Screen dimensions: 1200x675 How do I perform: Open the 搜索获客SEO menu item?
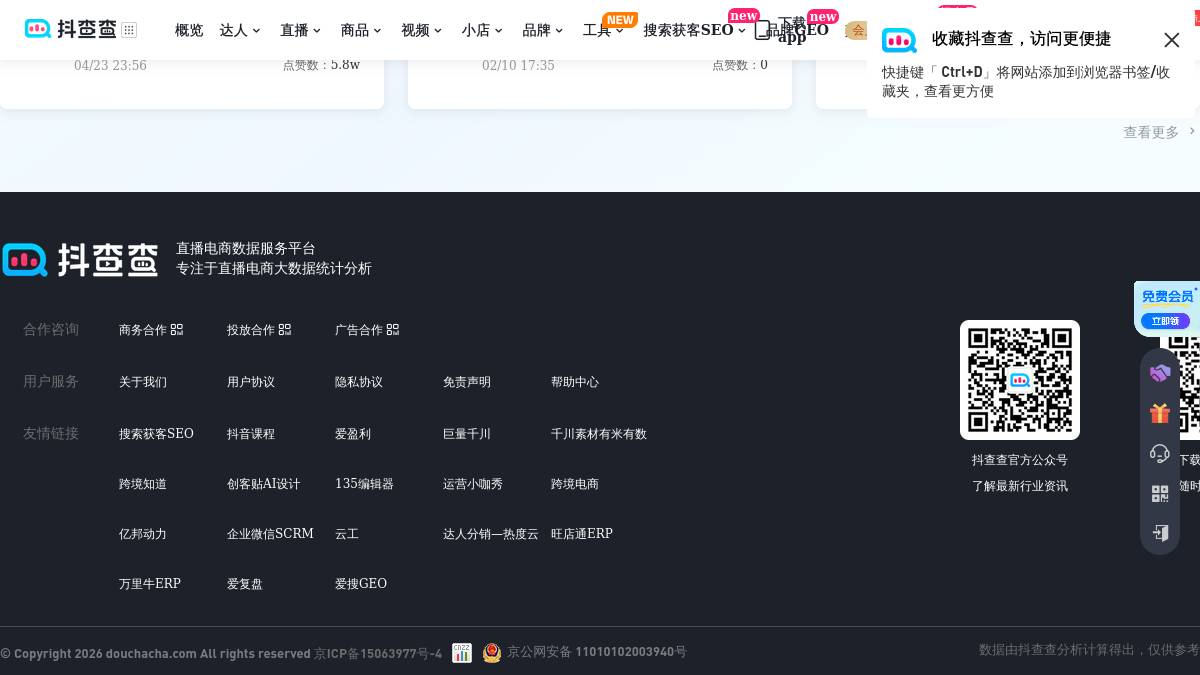(689, 30)
